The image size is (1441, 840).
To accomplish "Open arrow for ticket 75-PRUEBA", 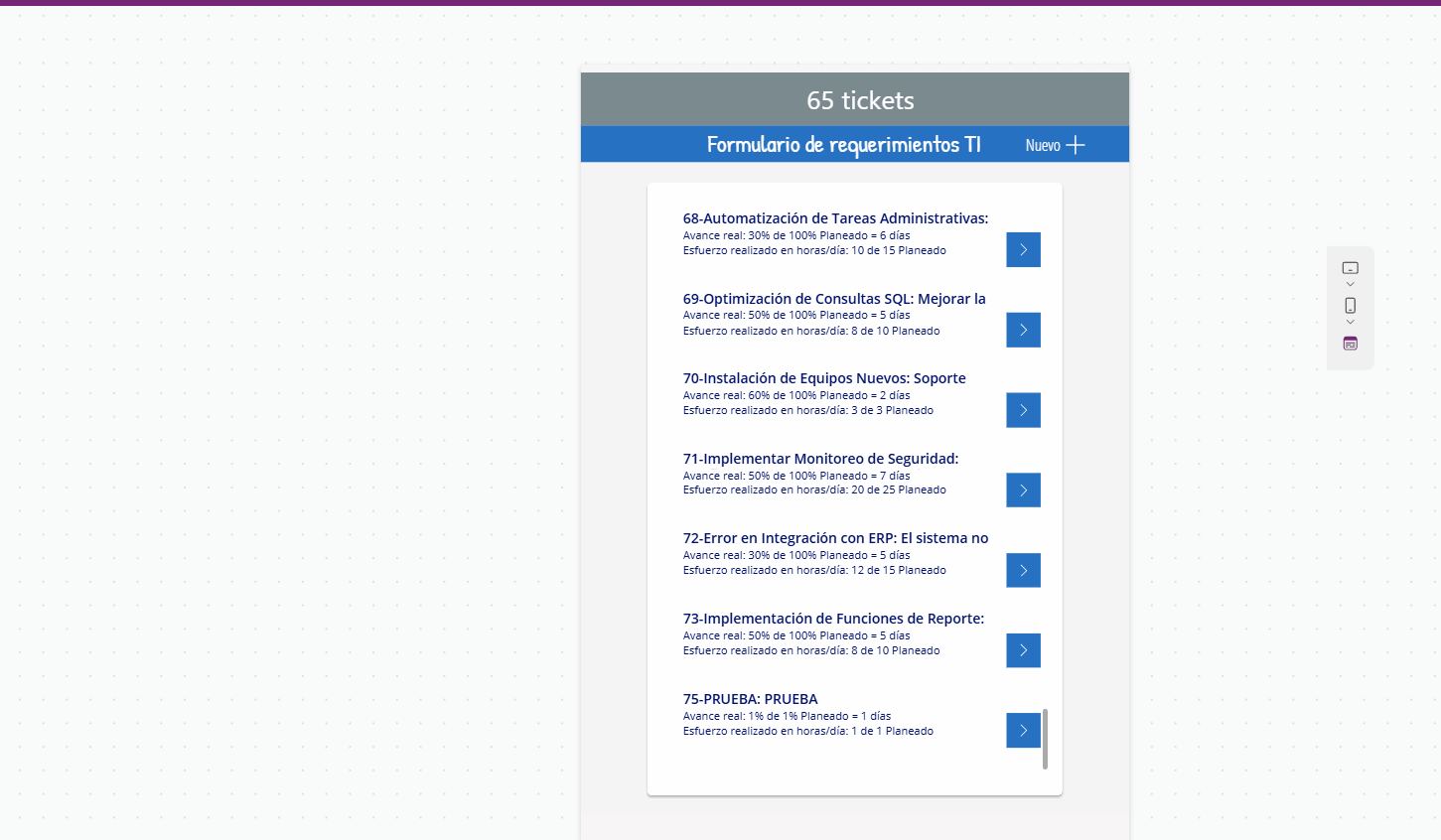I will (1023, 730).
